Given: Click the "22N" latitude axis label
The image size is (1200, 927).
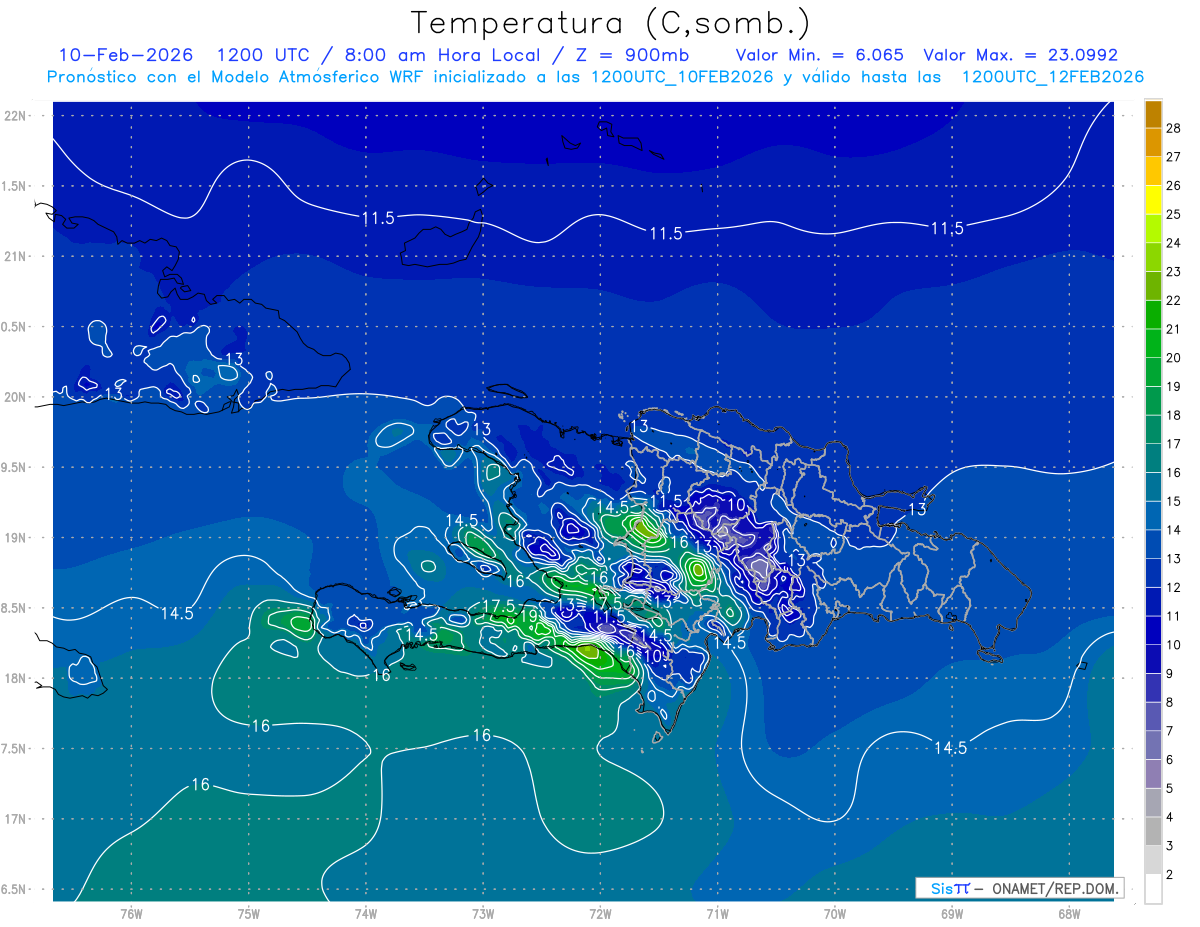Looking at the screenshot, I should (x=17, y=115).
